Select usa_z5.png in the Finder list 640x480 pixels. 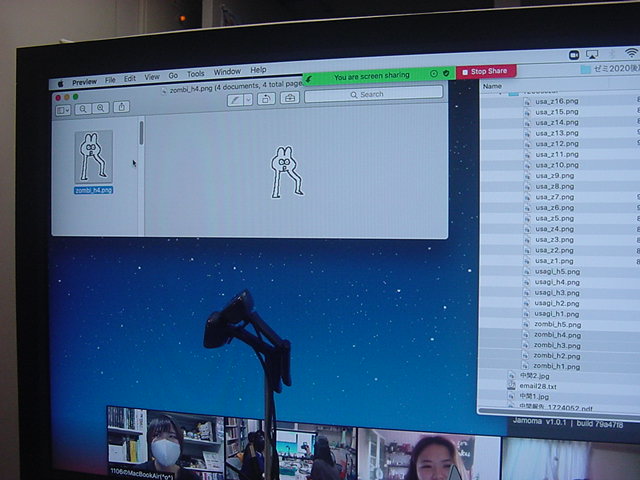[x=555, y=218]
